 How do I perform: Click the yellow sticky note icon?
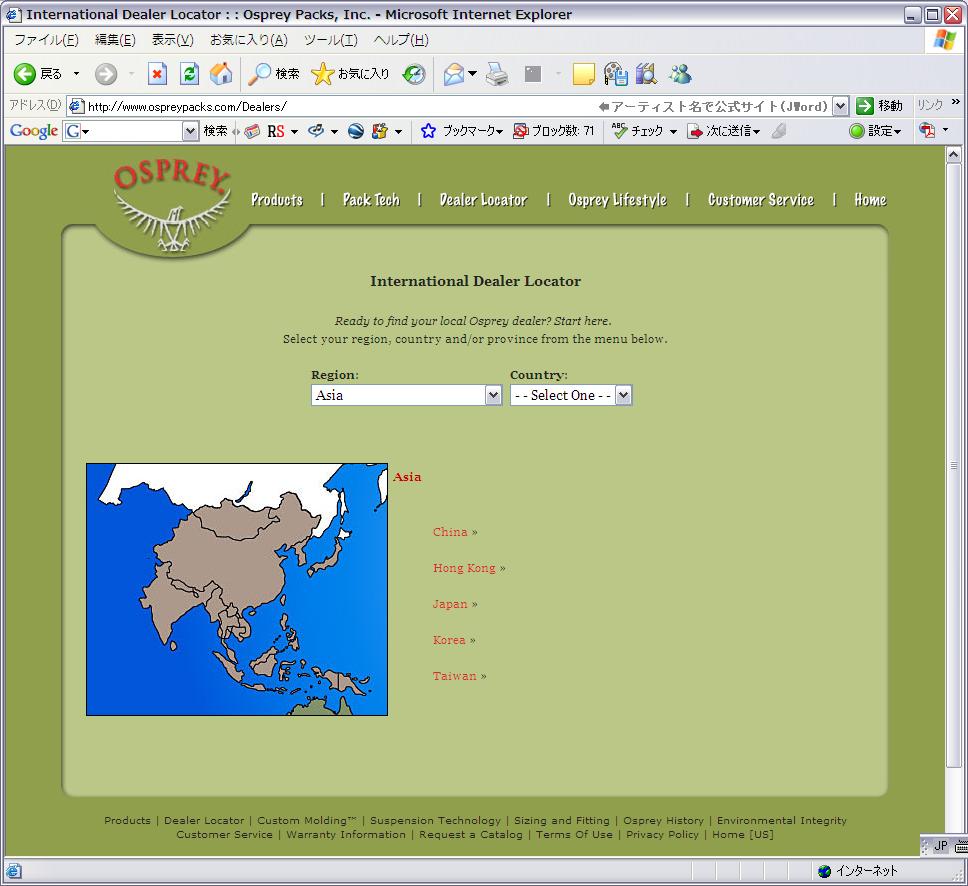(x=583, y=74)
